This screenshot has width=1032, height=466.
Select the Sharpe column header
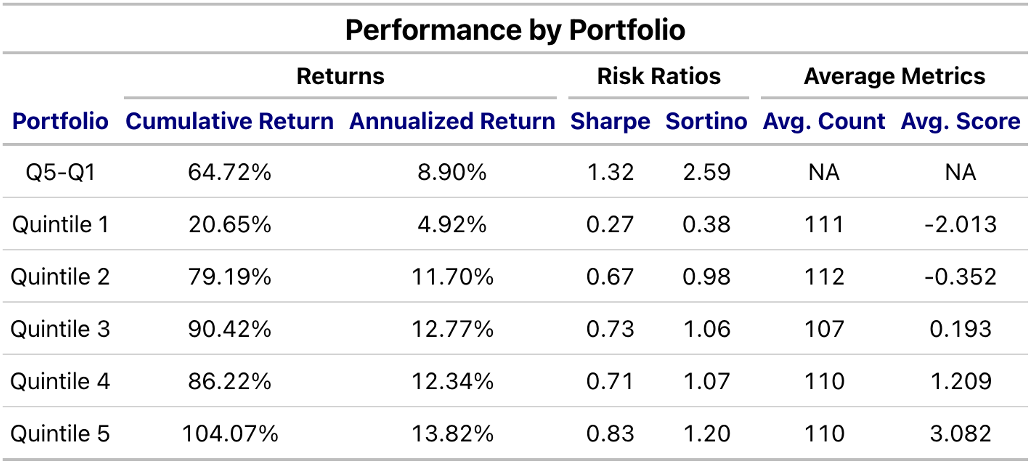click(x=610, y=122)
